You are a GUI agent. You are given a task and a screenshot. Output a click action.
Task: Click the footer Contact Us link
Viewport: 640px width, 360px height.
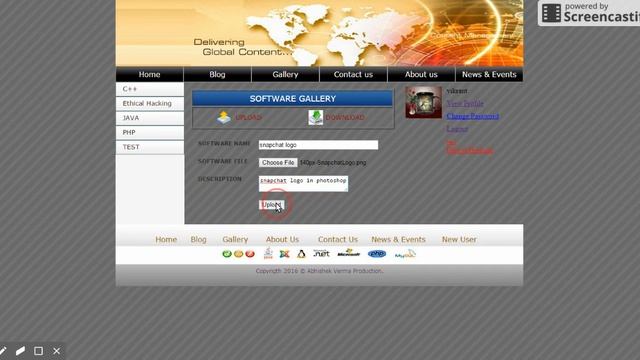[338, 240]
